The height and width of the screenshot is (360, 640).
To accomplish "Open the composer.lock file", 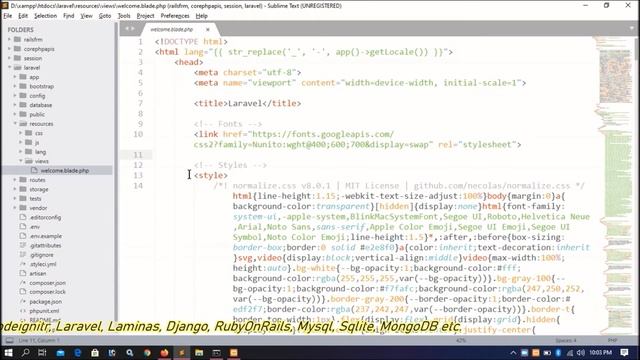I will 47,292.
